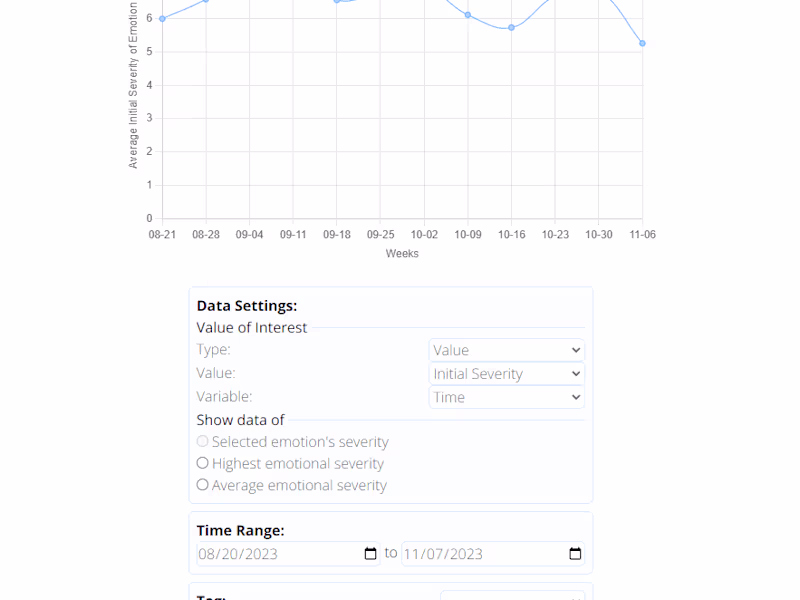
Task: Click the last data point at 11-06
Action: click(642, 43)
